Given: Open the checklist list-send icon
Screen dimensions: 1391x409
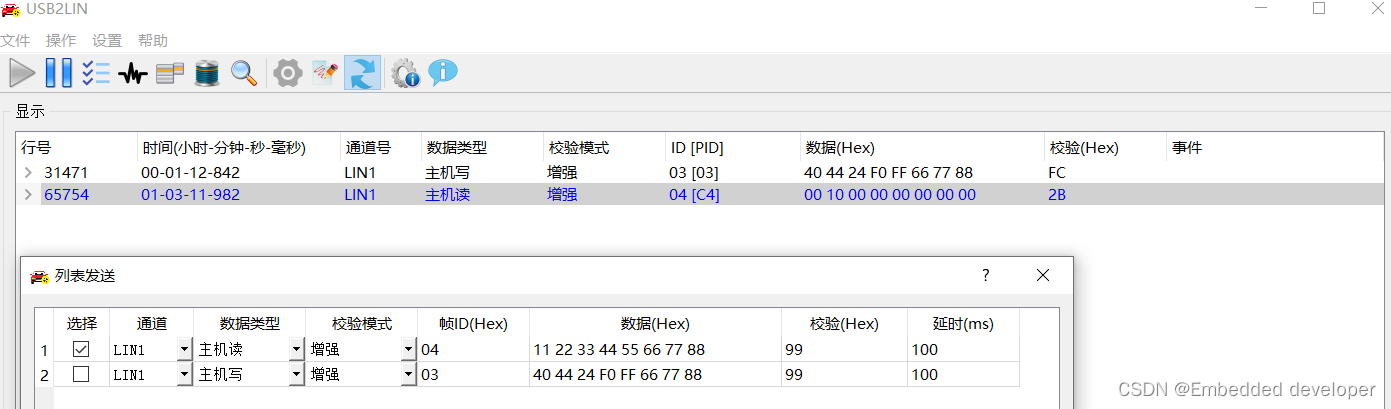Looking at the screenshot, I should coord(96,73).
